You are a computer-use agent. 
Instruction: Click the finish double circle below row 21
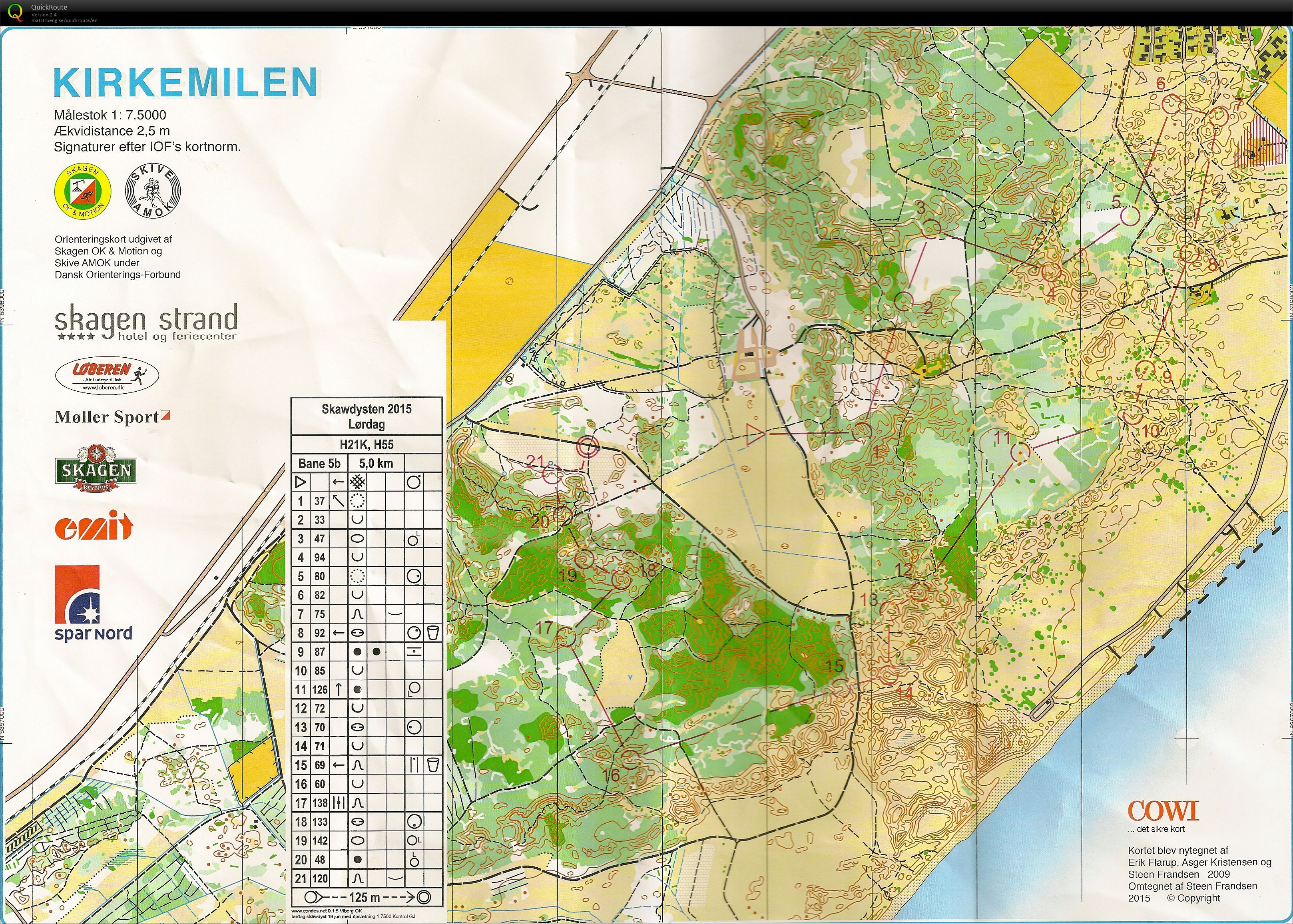423,897
